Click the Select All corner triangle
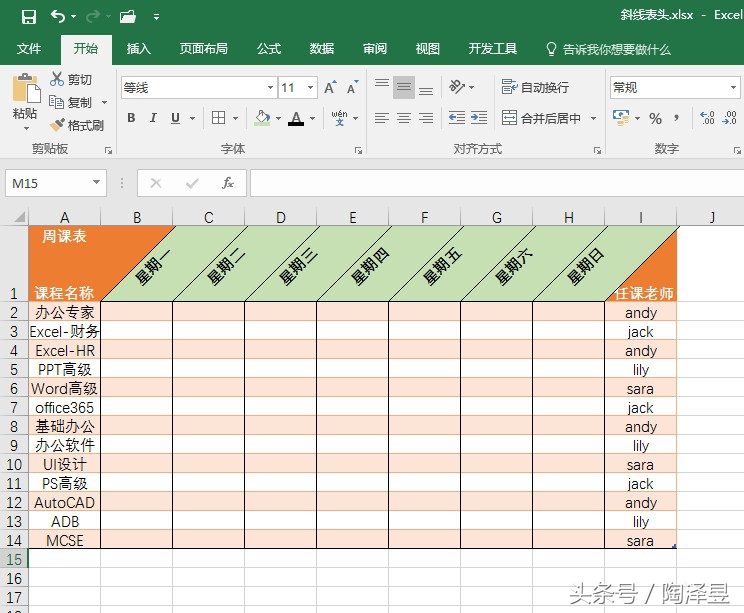 pos(19,217)
